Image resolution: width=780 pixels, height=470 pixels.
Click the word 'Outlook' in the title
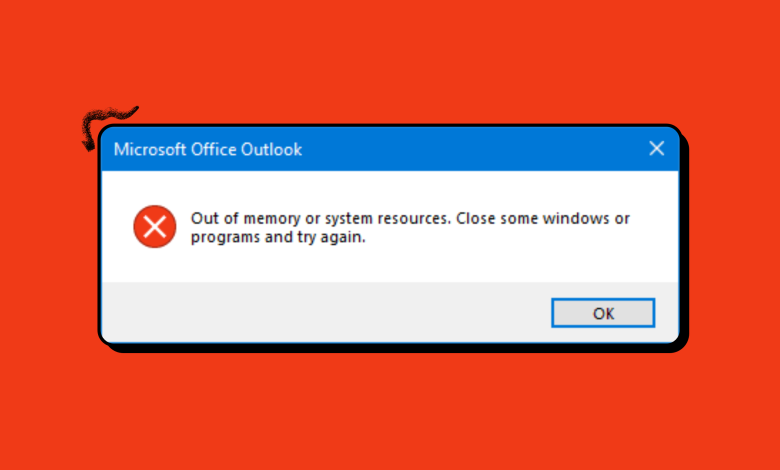click(271, 150)
